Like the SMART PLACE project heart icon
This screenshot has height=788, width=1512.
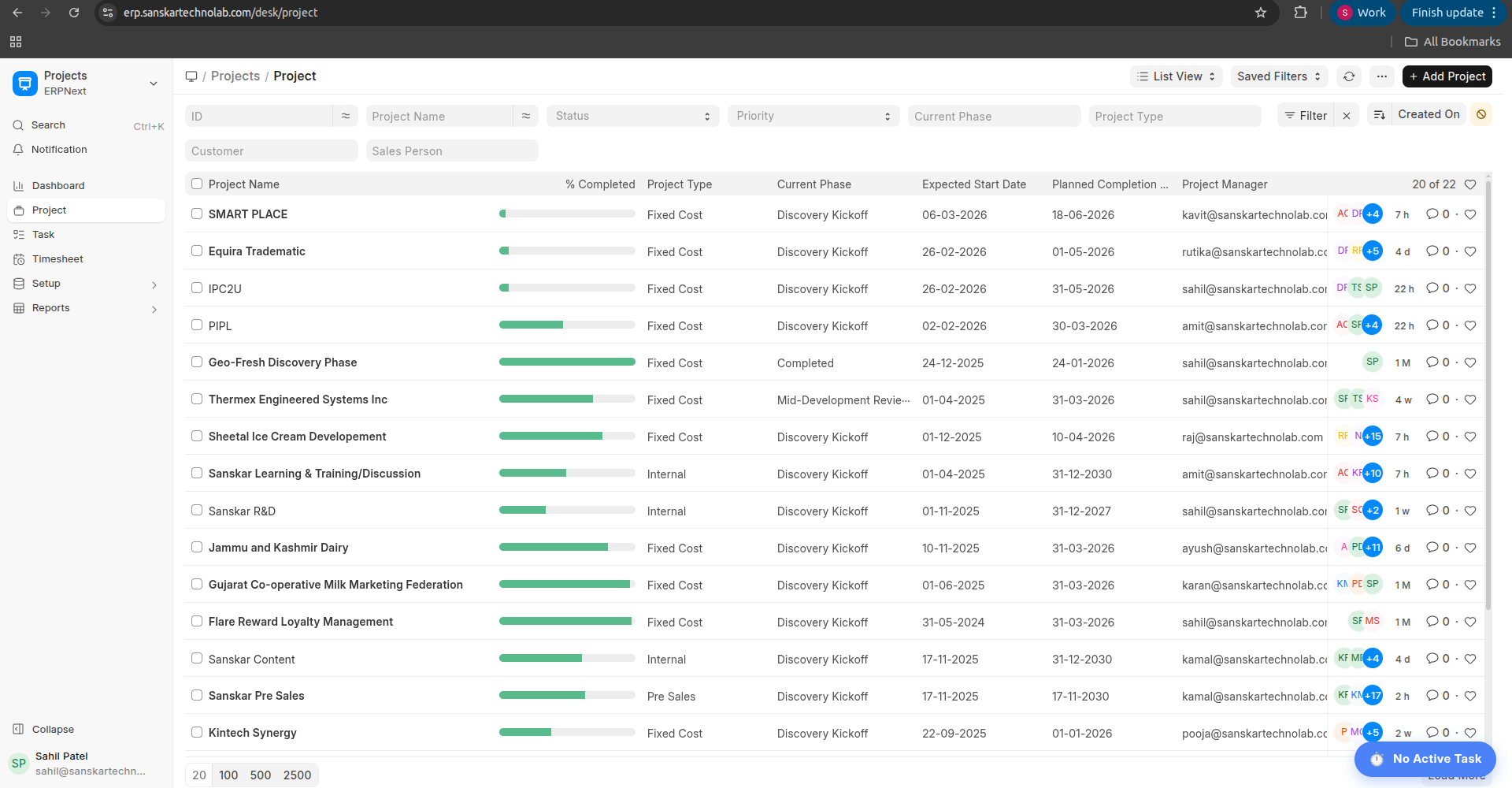pyautogui.click(x=1470, y=214)
